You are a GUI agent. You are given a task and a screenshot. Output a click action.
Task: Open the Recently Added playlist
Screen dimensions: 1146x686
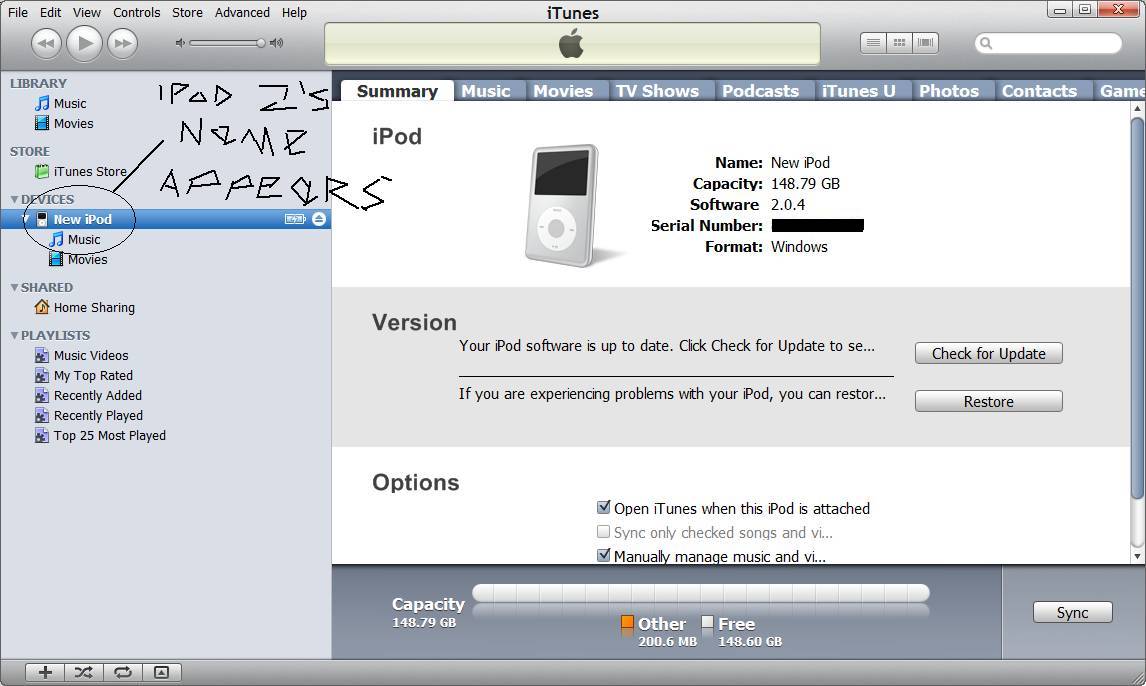tap(88, 395)
